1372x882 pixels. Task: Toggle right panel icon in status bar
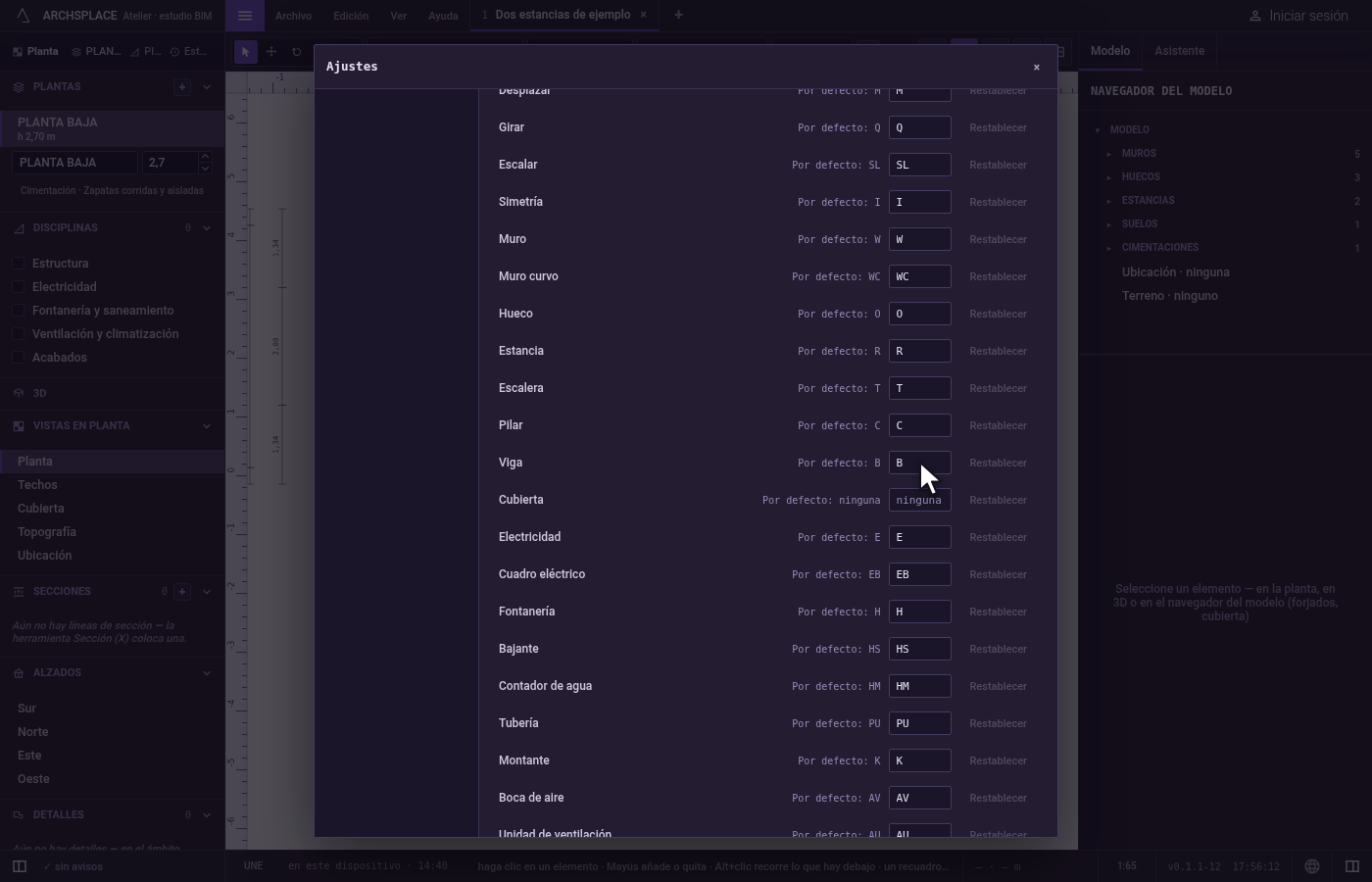pyautogui.click(x=1352, y=866)
